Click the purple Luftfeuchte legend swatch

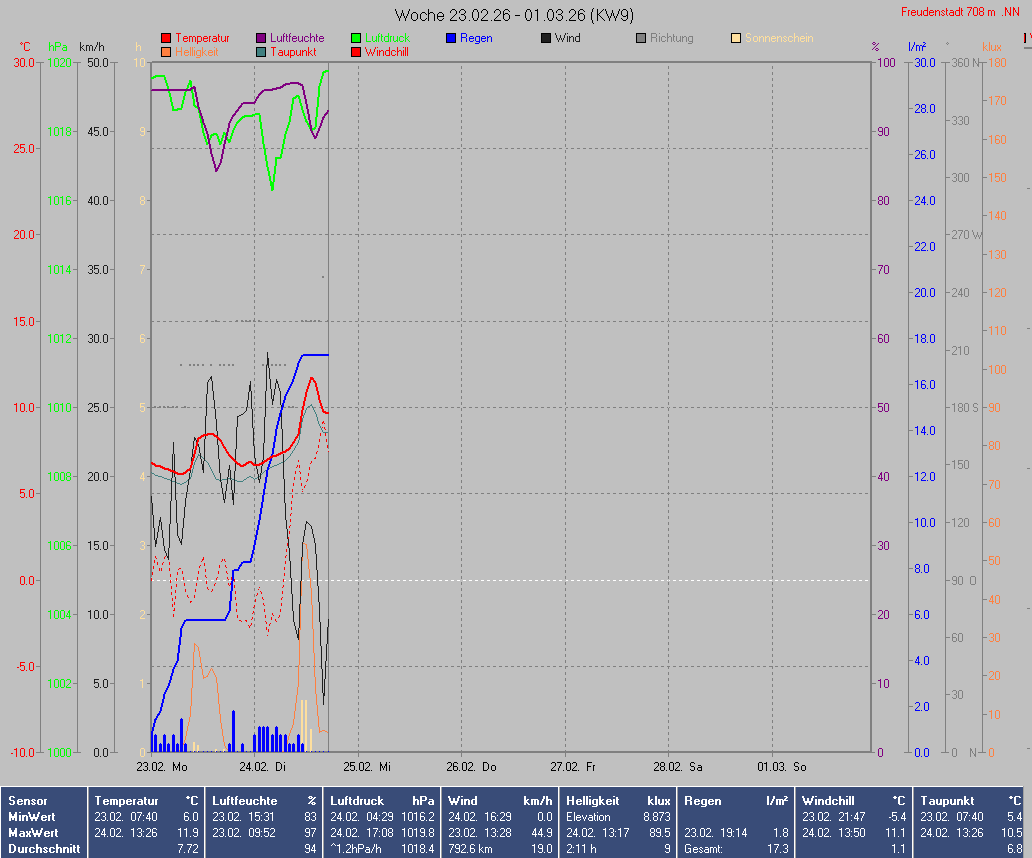pos(261,39)
